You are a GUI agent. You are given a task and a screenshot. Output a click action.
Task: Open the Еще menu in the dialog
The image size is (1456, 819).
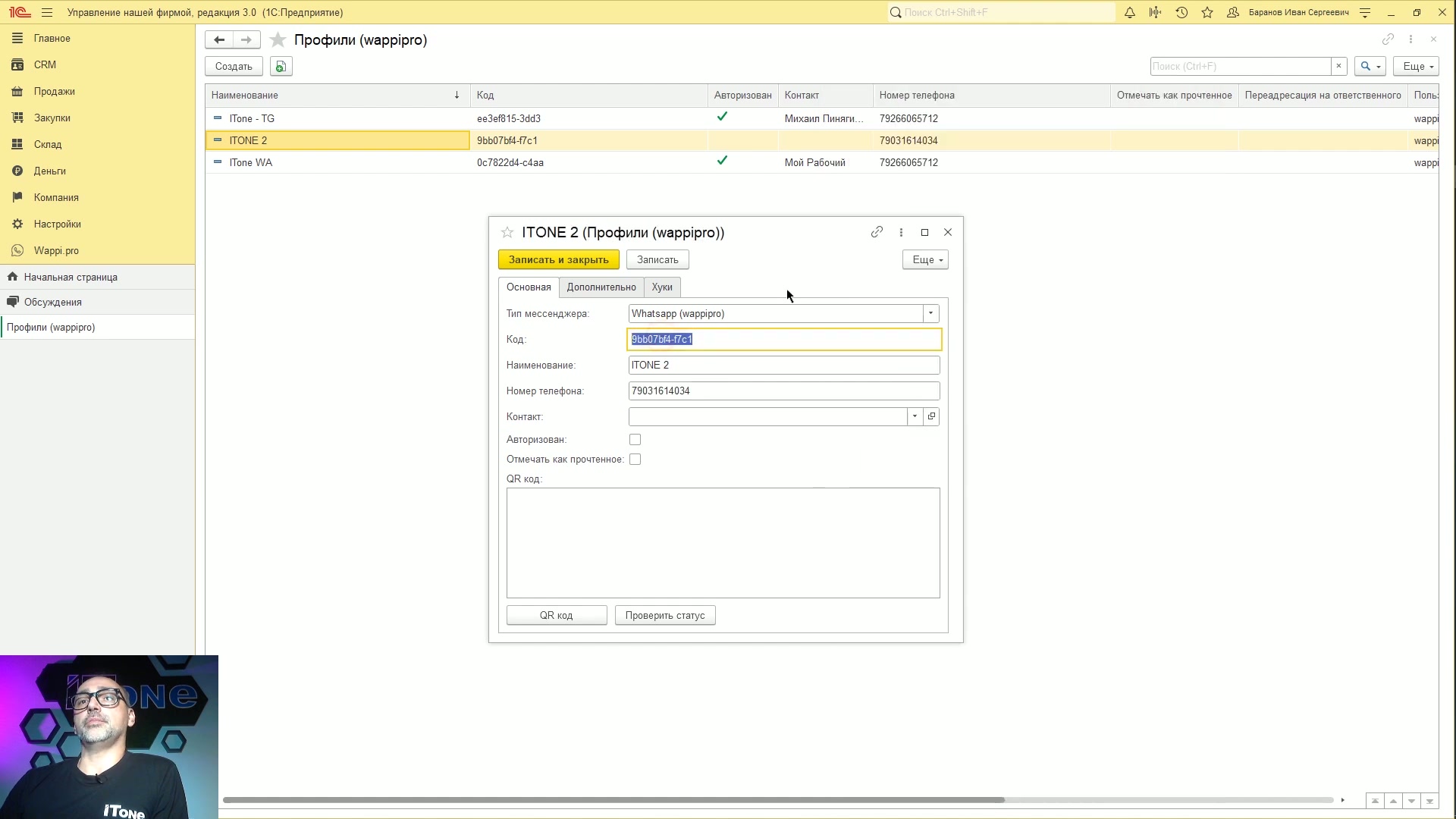925,260
